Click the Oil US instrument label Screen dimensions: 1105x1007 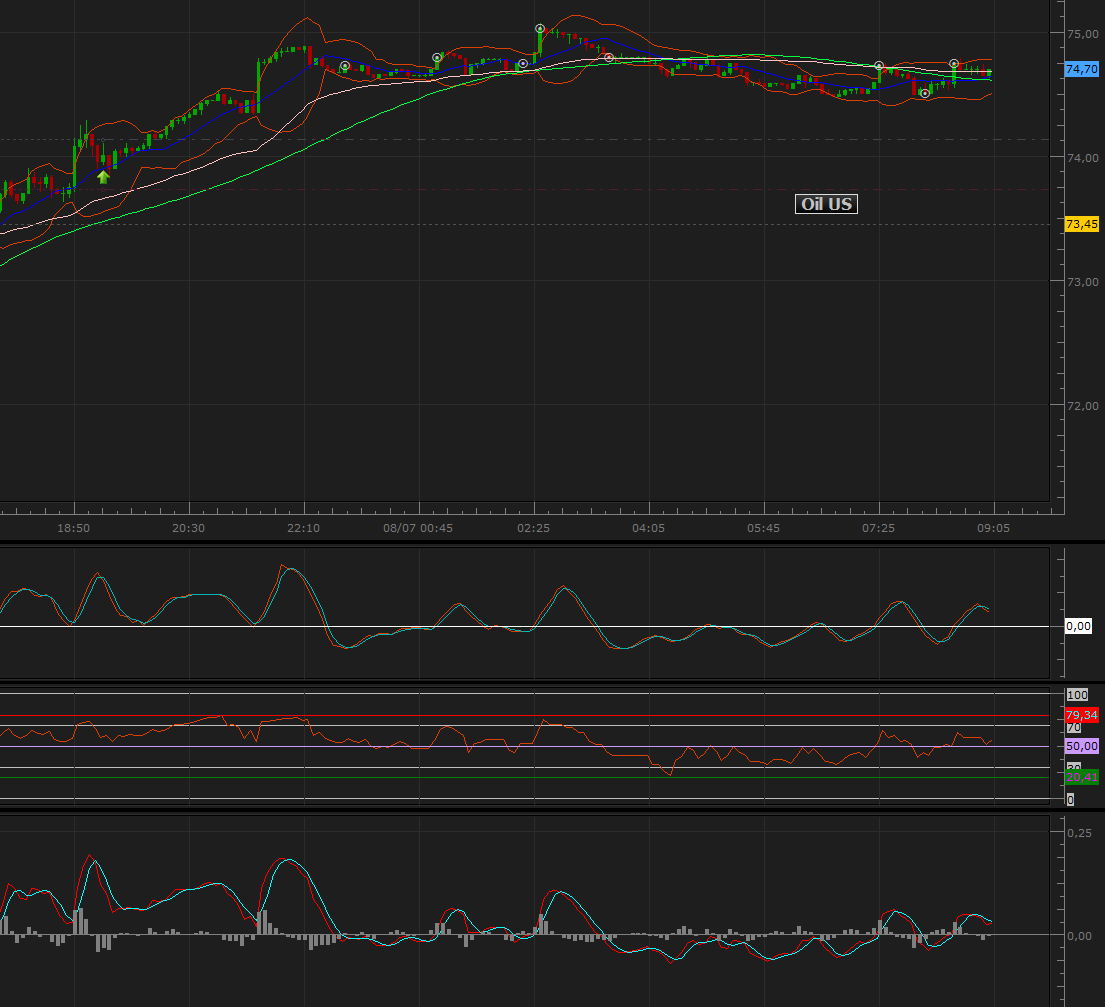[827, 204]
